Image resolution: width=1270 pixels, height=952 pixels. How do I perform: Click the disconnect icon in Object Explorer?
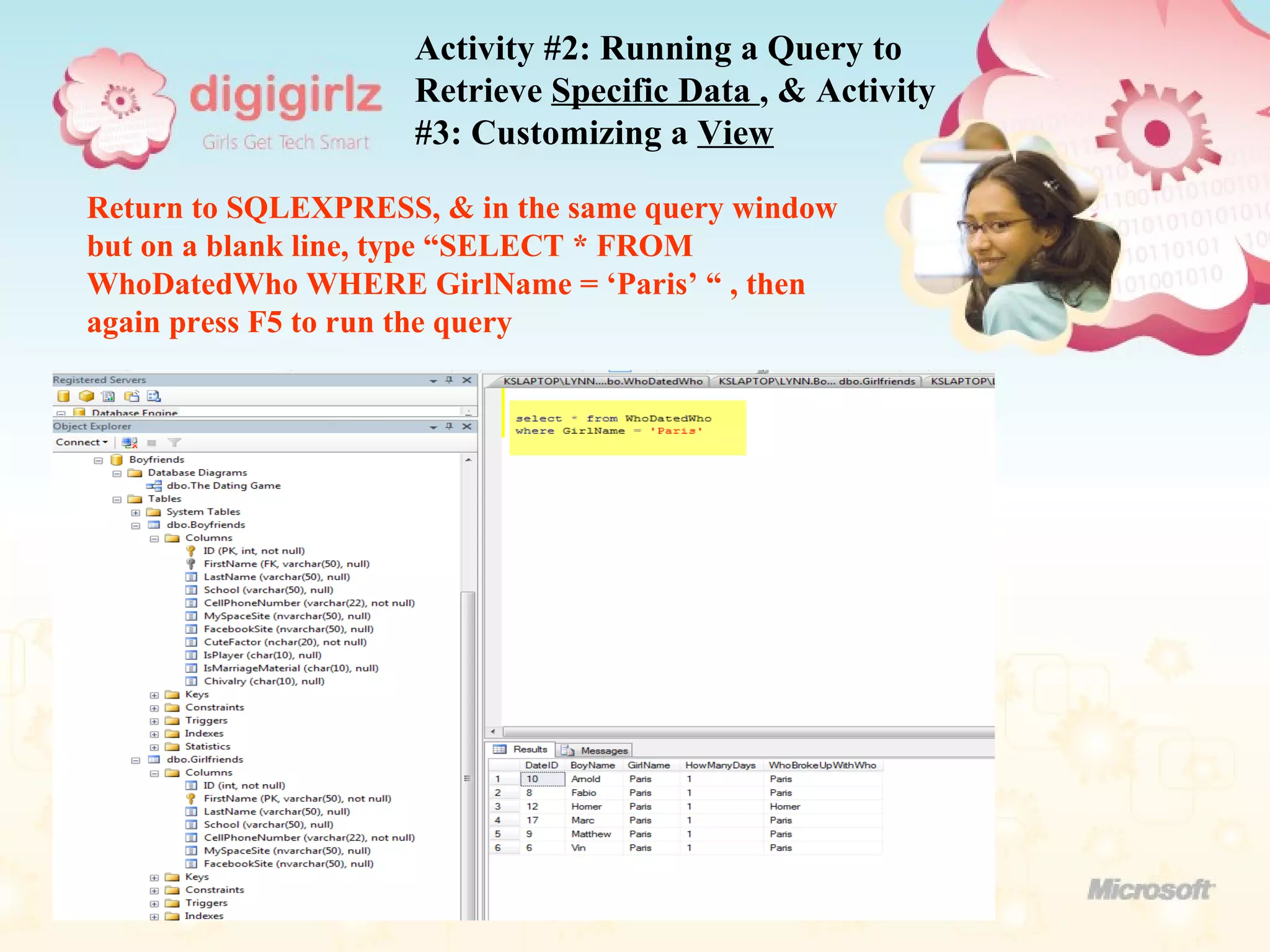coord(130,443)
